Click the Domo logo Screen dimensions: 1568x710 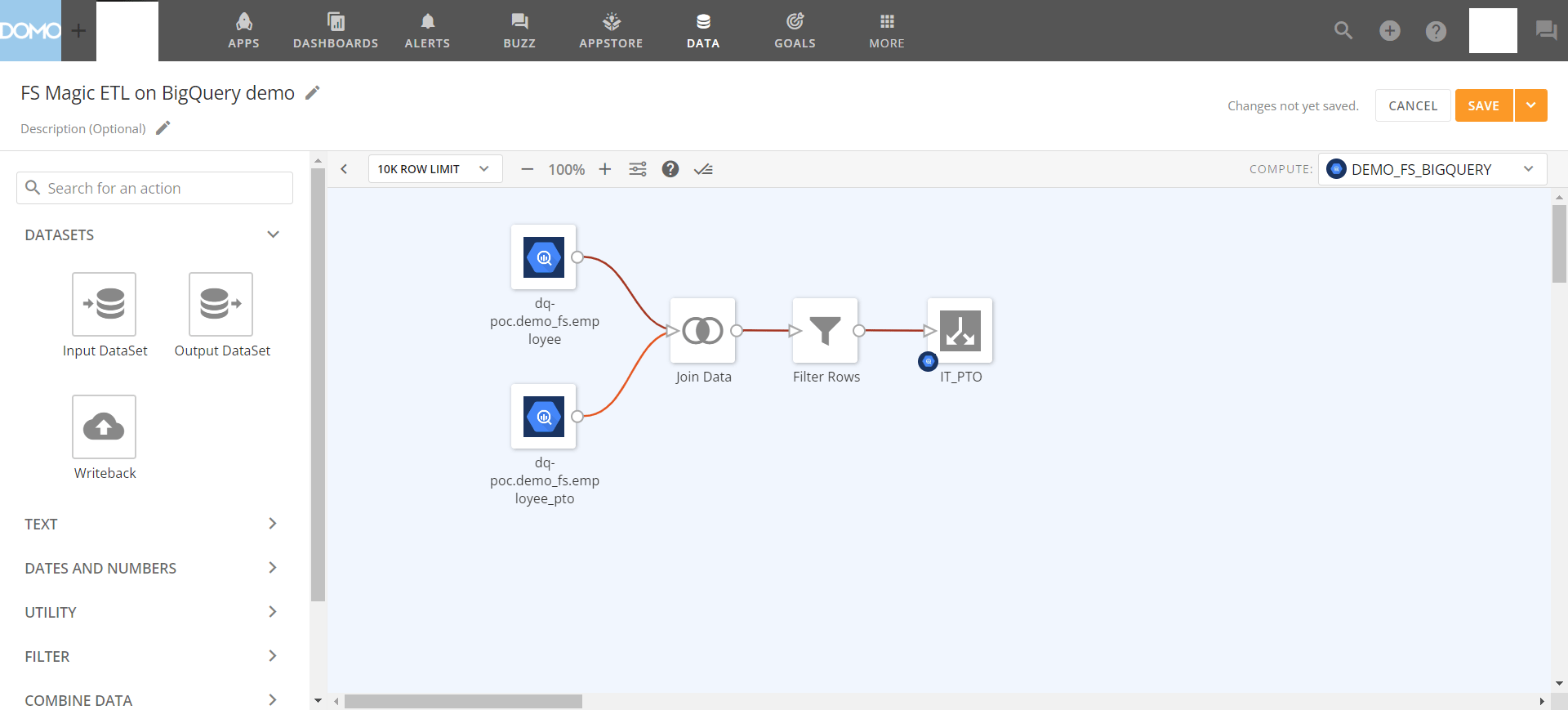[30, 30]
